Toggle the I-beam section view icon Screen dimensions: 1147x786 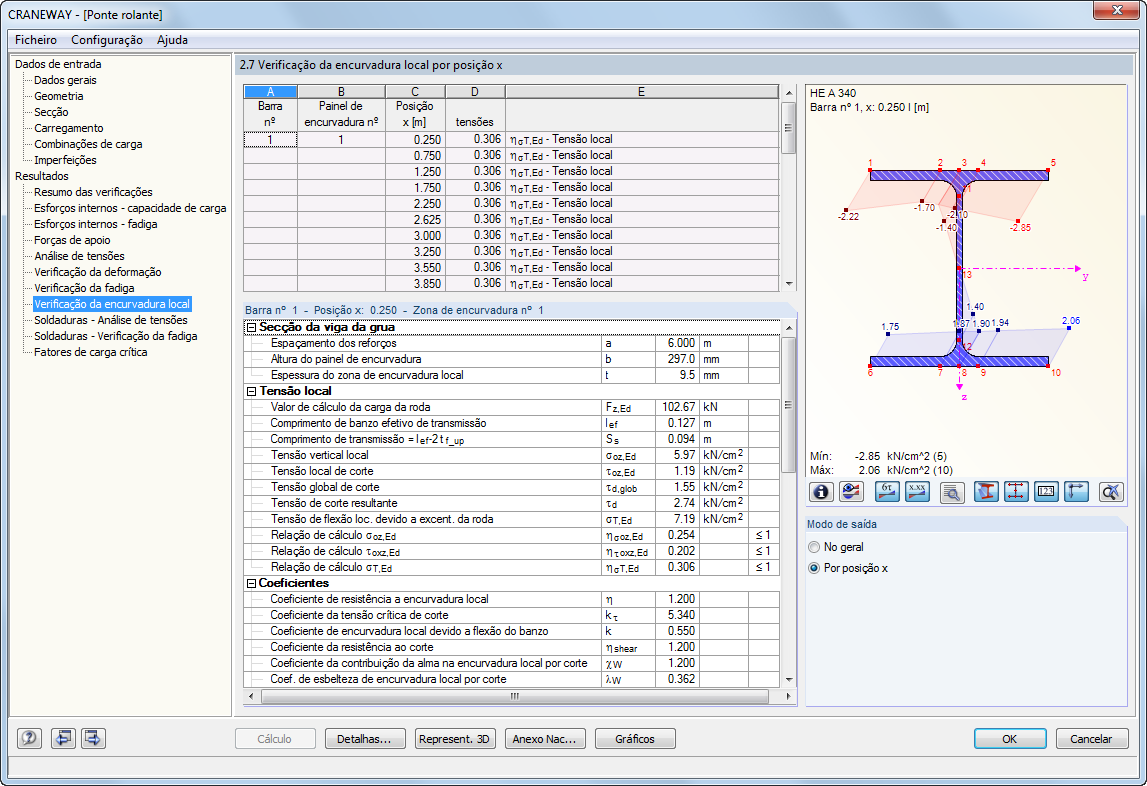coord(986,491)
